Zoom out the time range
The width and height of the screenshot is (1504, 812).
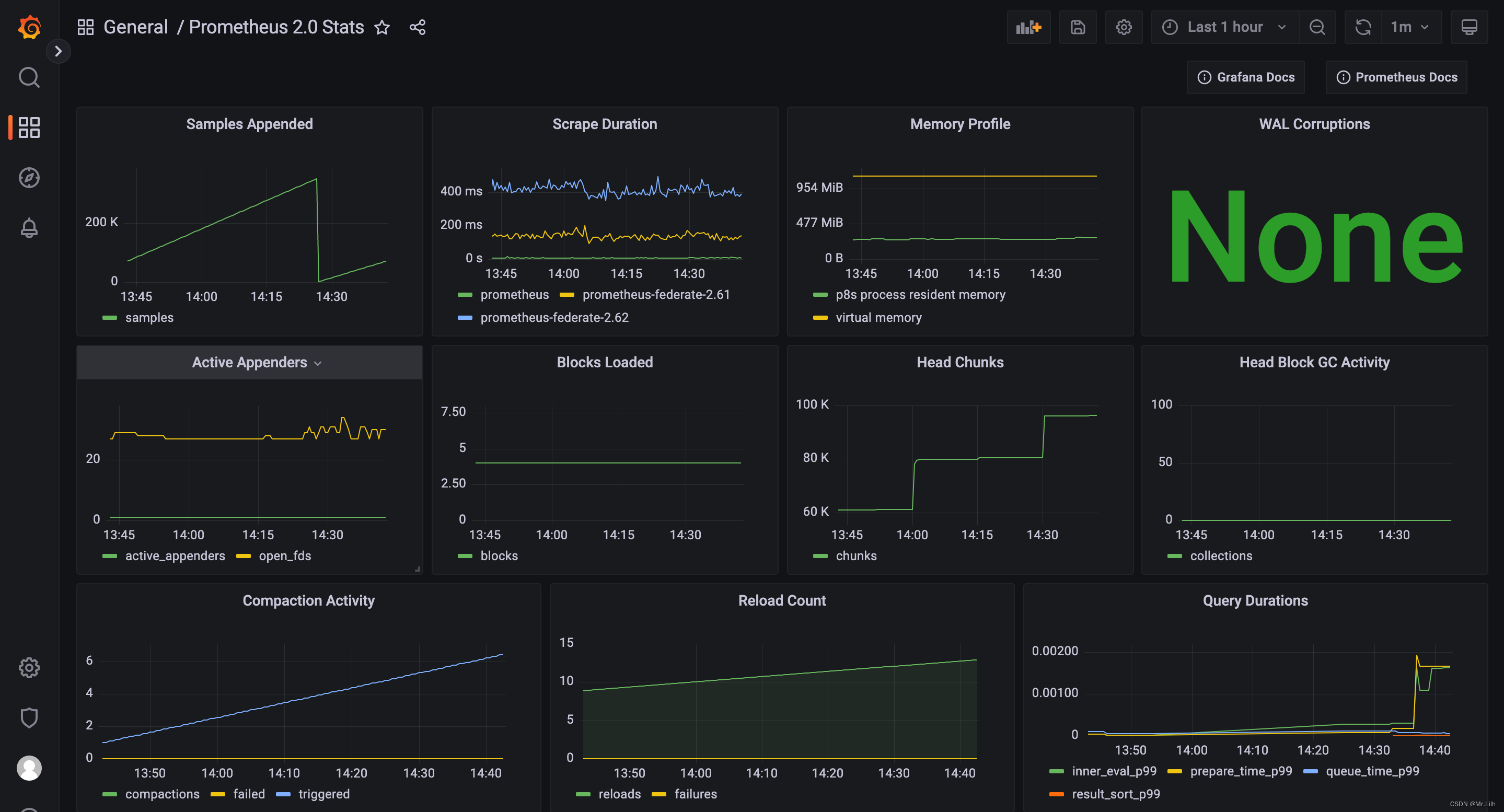1317,27
